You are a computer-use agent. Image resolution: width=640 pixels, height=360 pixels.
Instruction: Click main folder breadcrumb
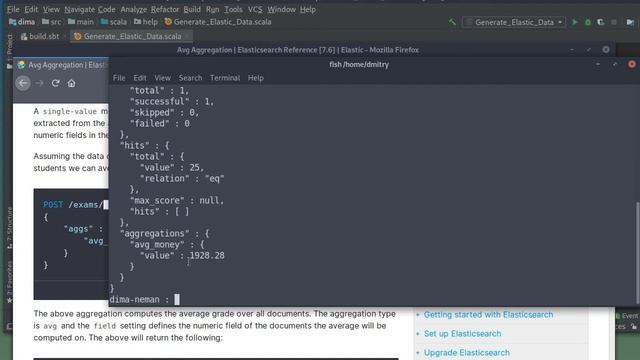[81, 22]
